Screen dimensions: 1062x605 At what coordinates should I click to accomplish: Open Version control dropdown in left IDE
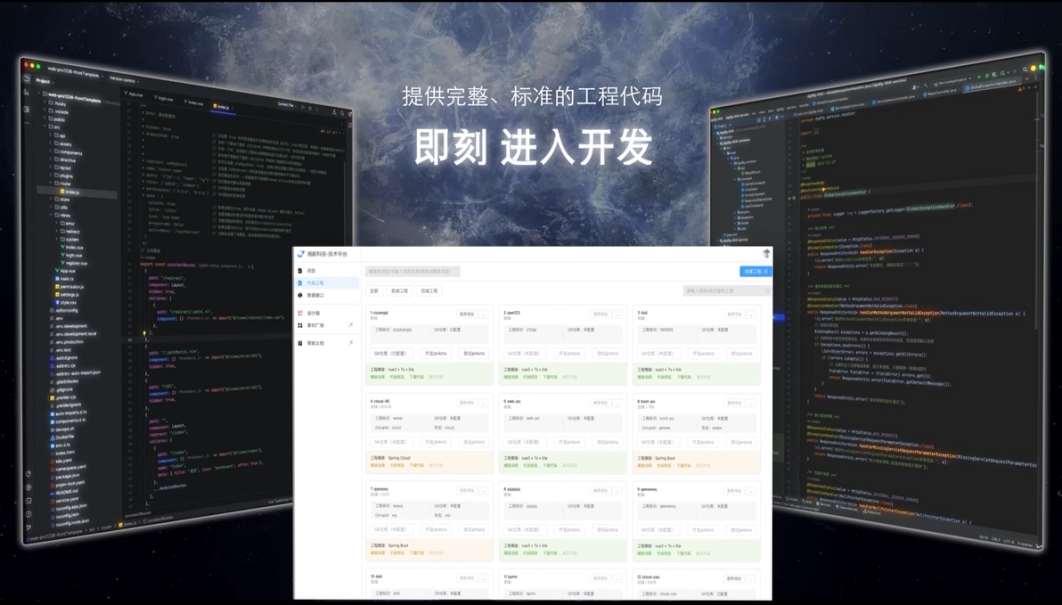[123, 79]
